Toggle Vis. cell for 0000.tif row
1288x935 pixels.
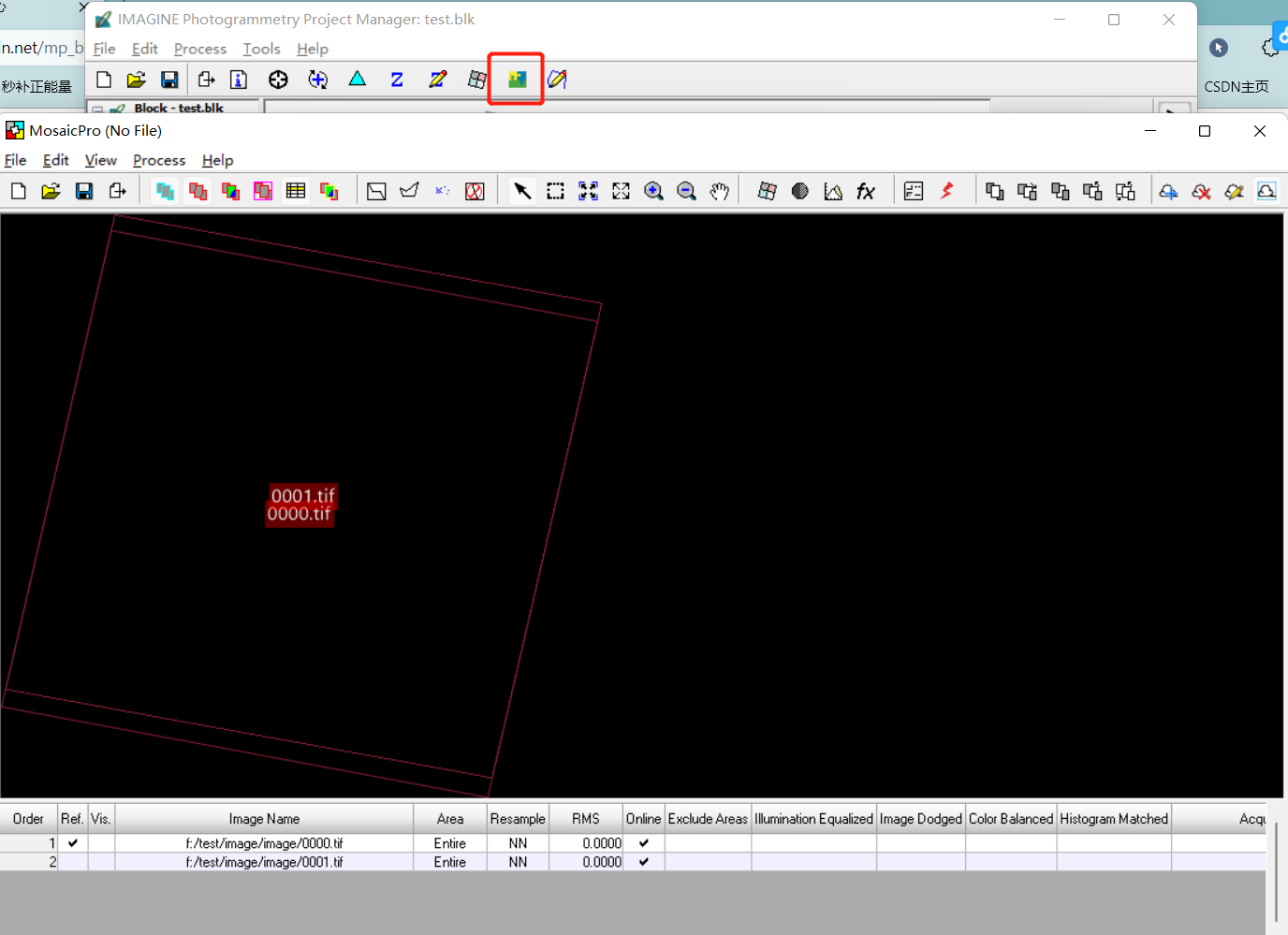(101, 843)
